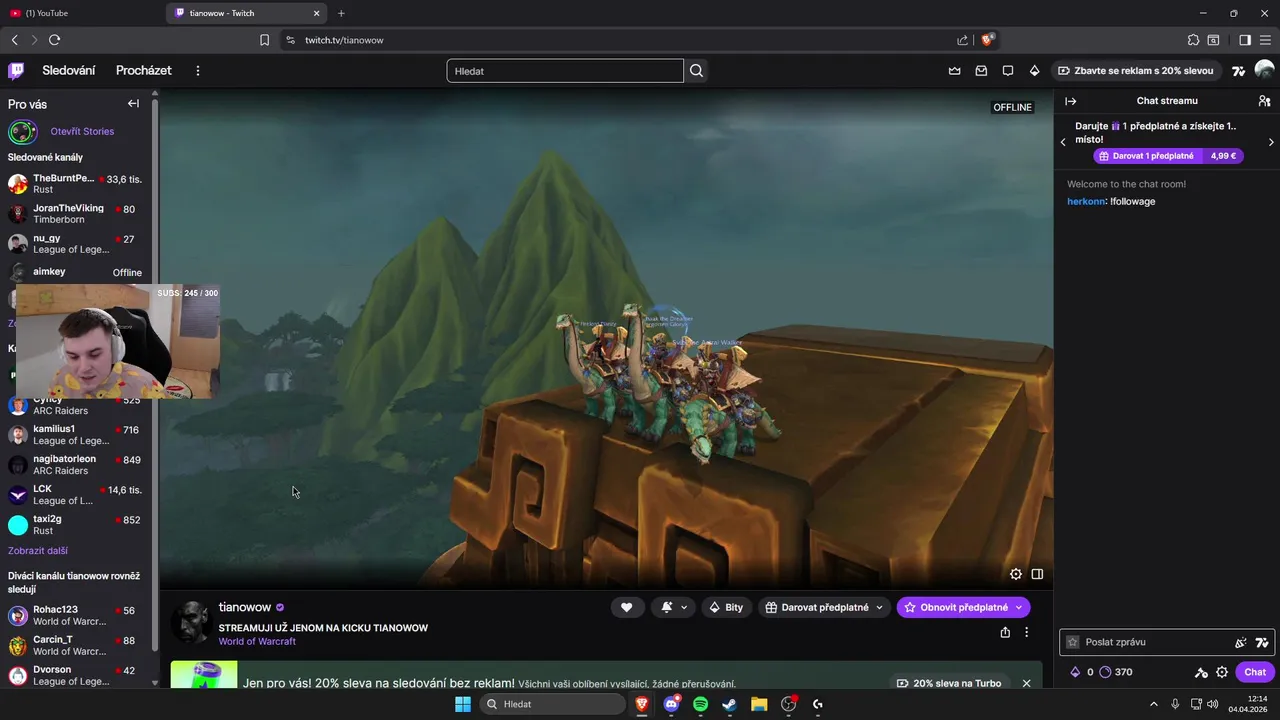Show hidden system tray icons chevron
This screenshot has width=1280, height=720.
pyautogui.click(x=1153, y=704)
